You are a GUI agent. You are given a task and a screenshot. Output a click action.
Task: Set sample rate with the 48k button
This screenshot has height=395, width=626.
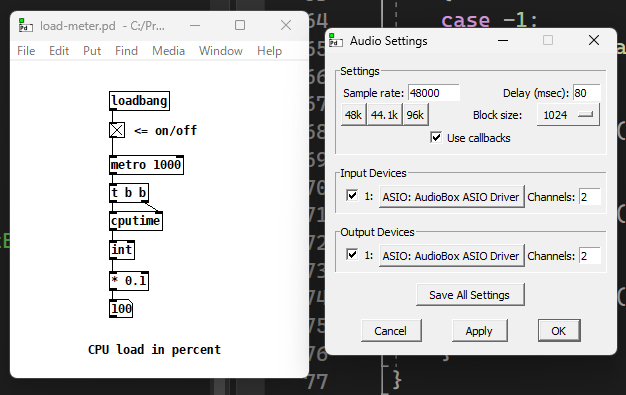pos(353,115)
